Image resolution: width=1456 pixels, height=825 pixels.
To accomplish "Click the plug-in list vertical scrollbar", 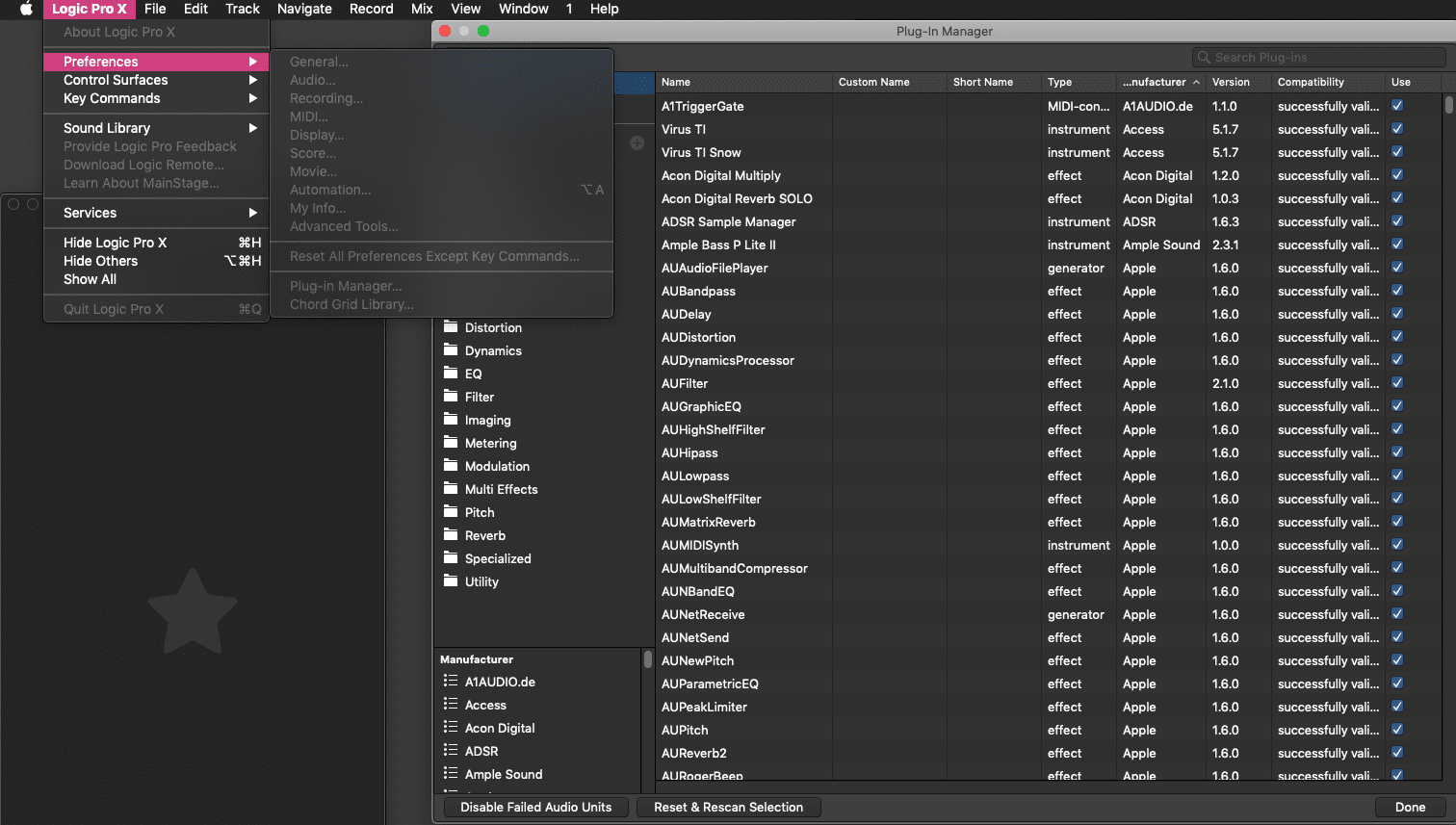I will 1448,104.
